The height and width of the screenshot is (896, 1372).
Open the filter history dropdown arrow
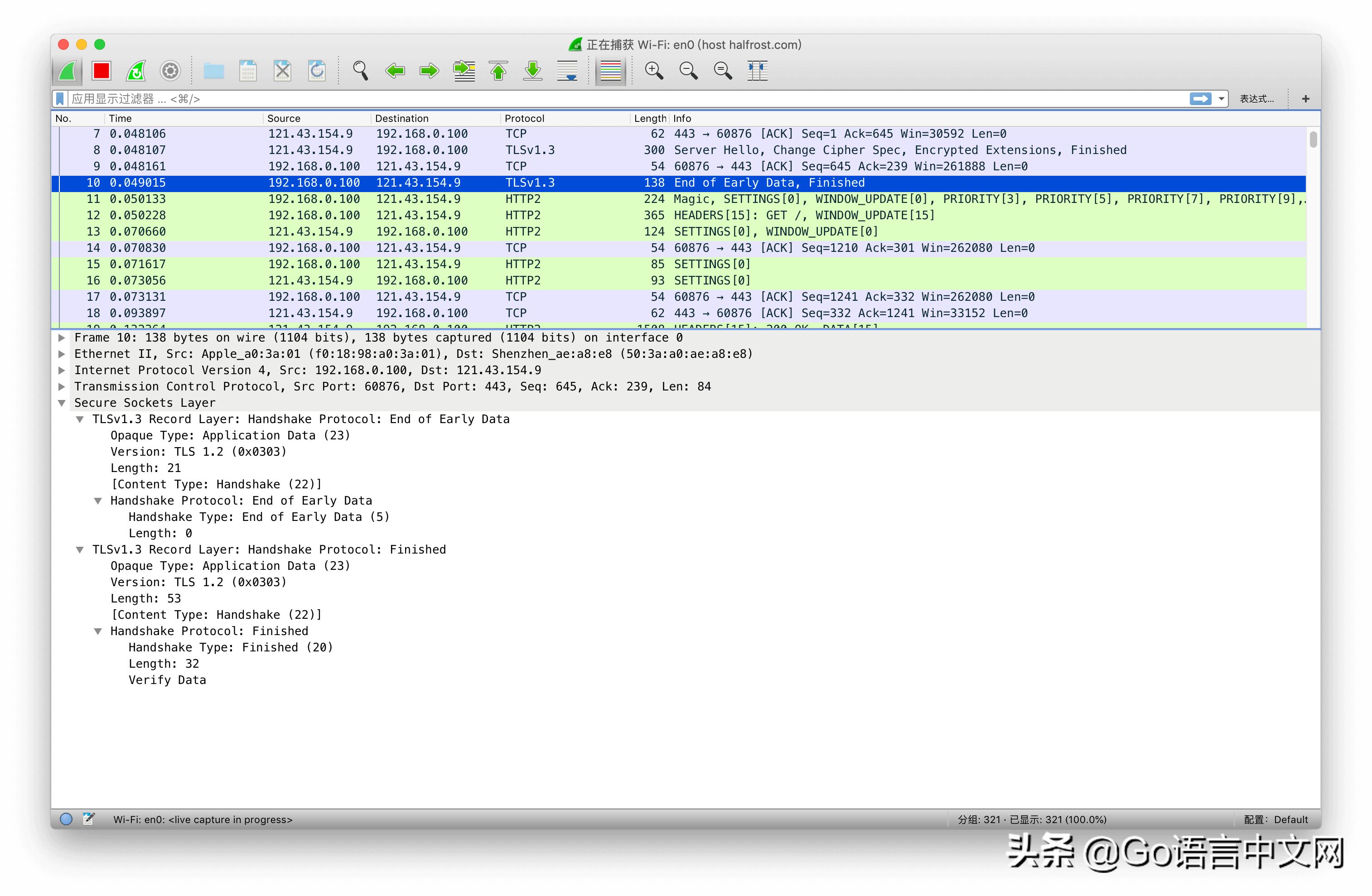tap(1221, 99)
